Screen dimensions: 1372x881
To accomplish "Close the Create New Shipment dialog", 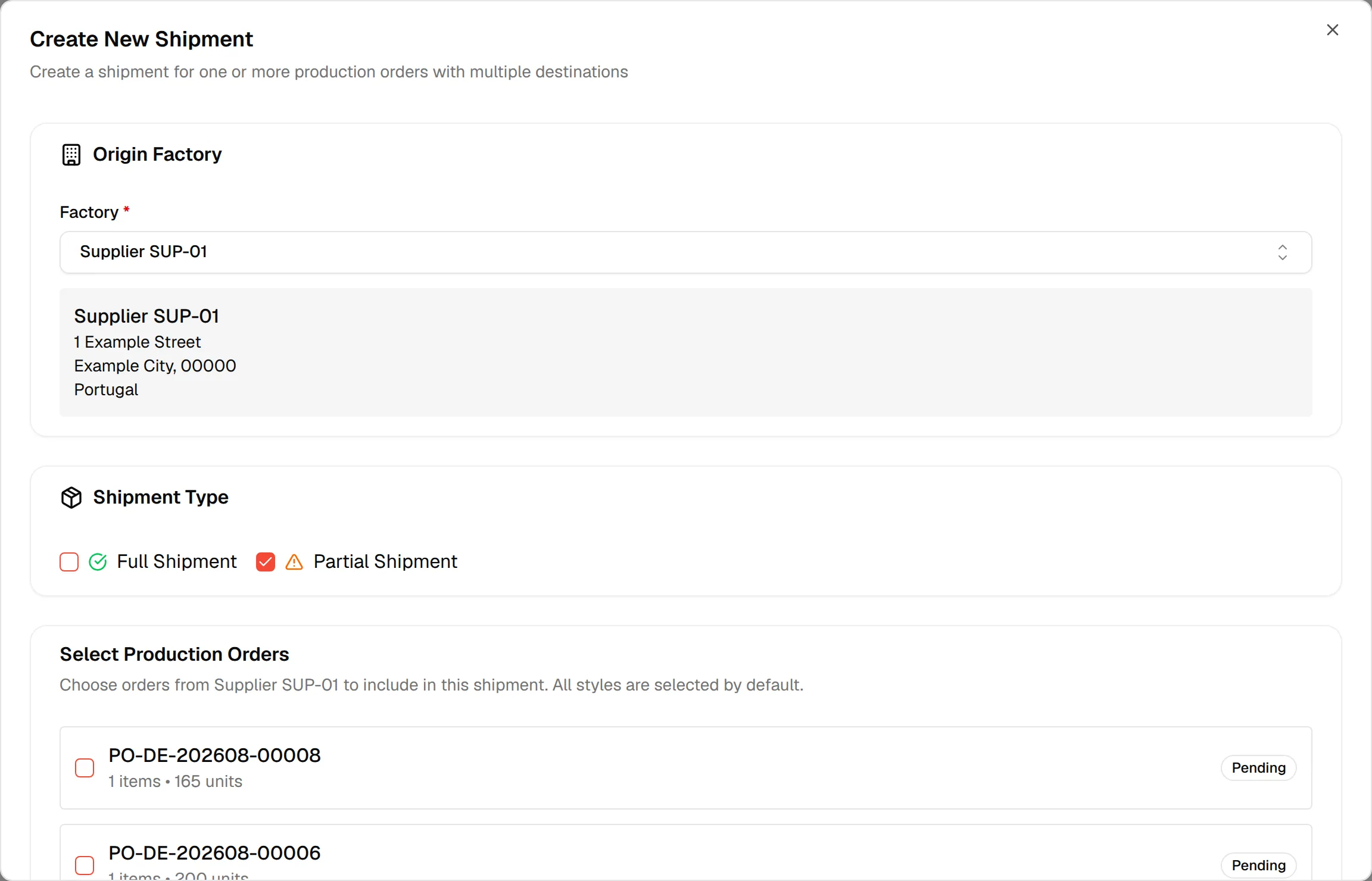I will click(x=1333, y=30).
